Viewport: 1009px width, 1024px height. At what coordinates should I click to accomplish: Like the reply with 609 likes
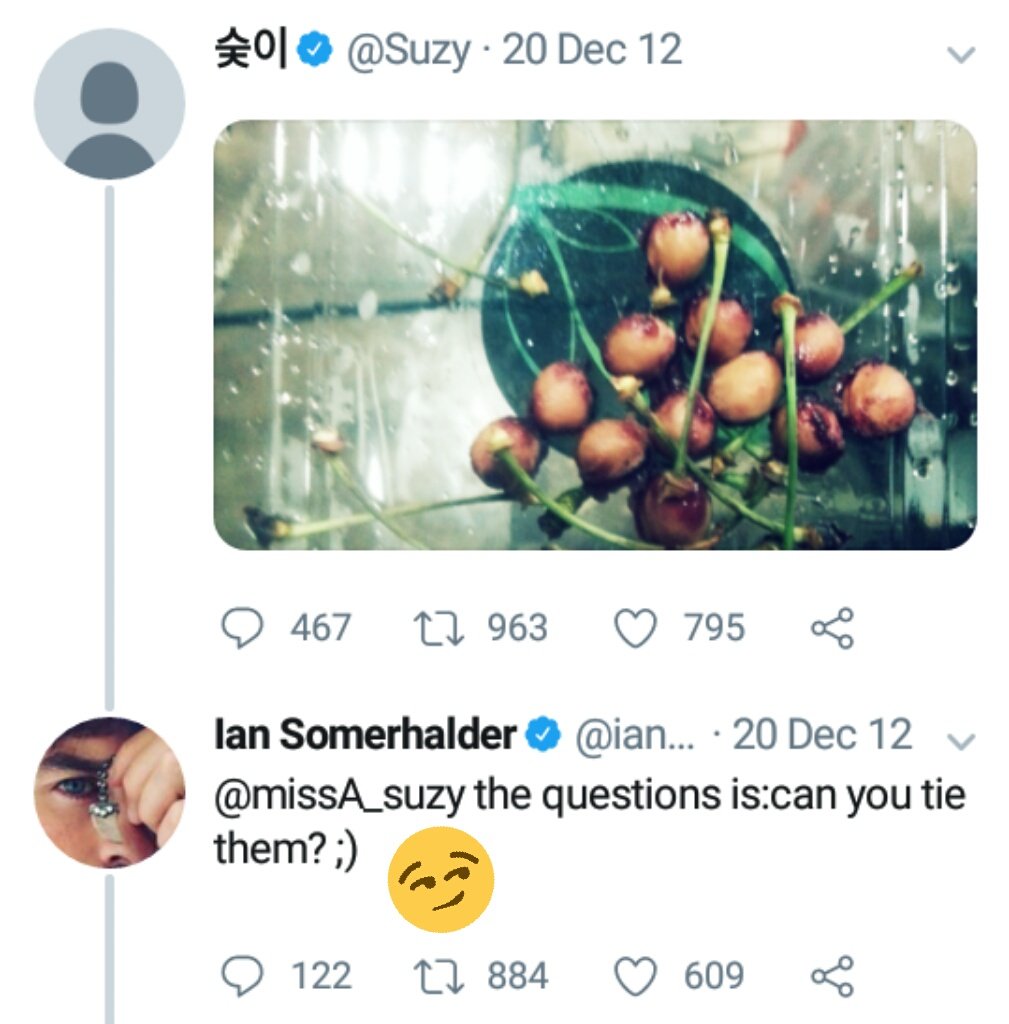634,975
